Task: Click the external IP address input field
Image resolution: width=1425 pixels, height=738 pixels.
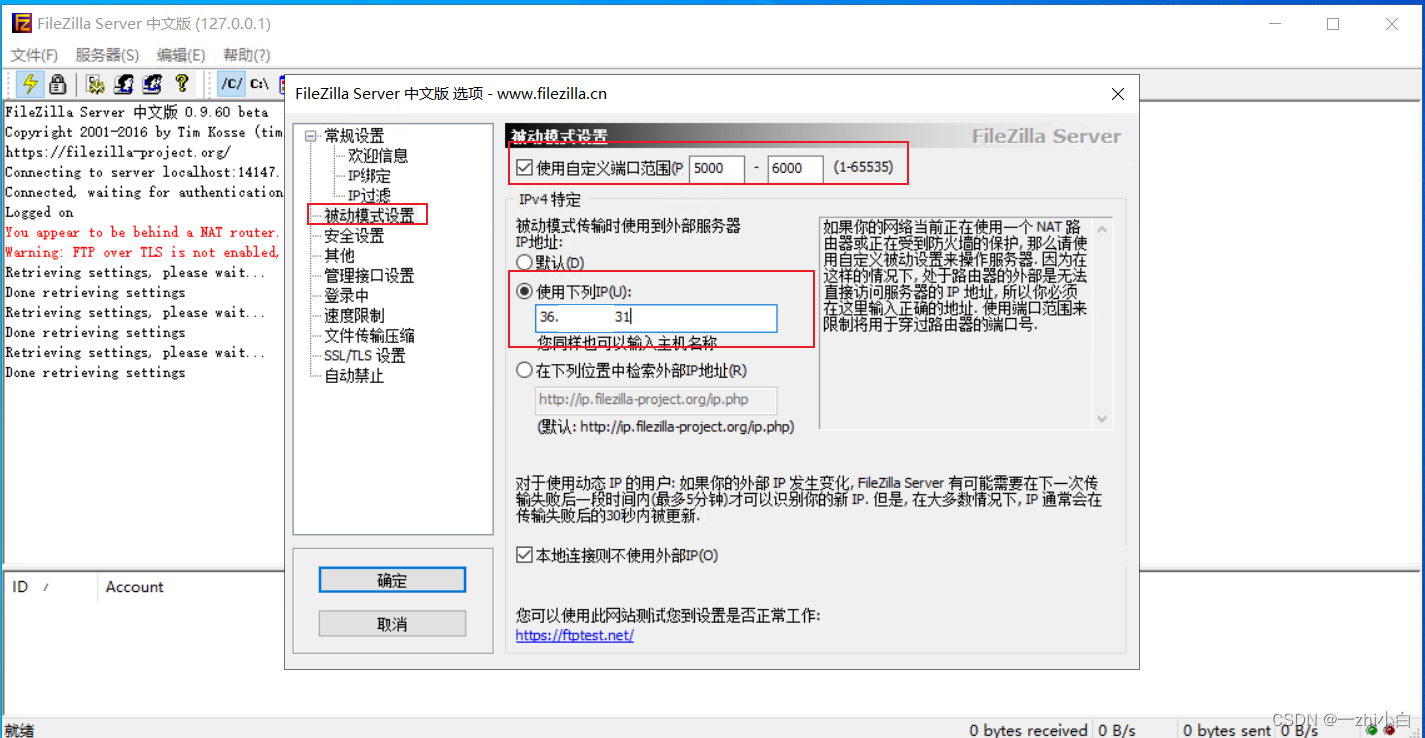Action: 656,317
